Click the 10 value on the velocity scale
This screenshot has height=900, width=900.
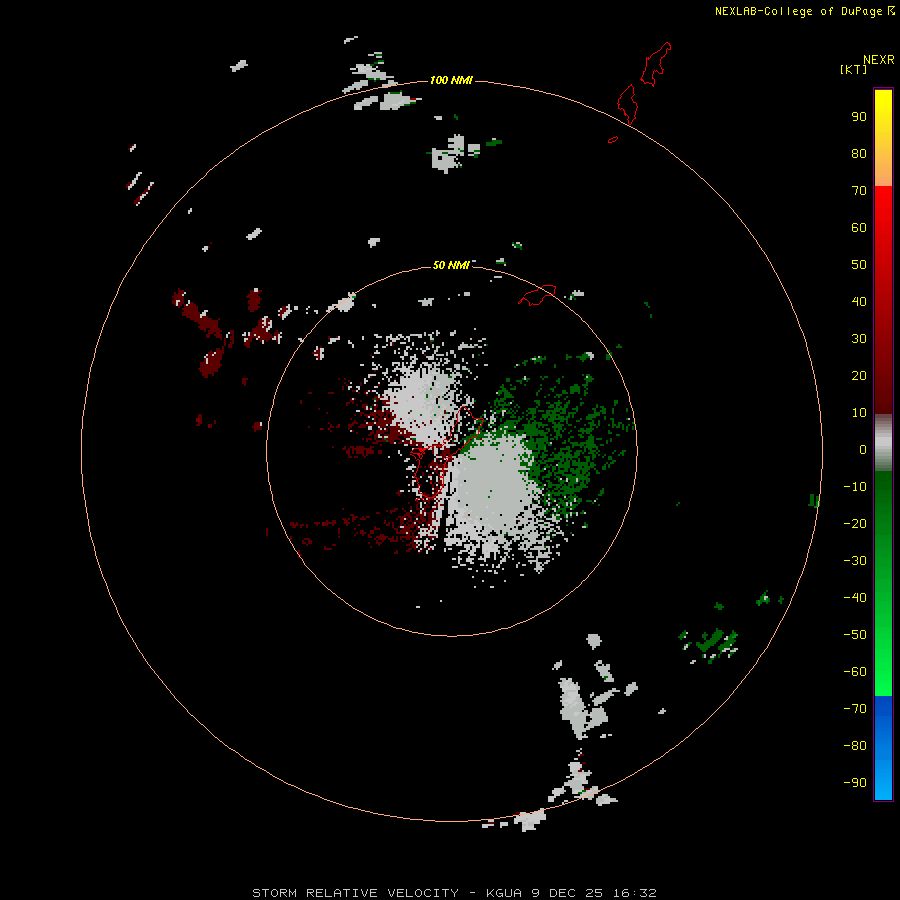pyautogui.click(x=859, y=413)
